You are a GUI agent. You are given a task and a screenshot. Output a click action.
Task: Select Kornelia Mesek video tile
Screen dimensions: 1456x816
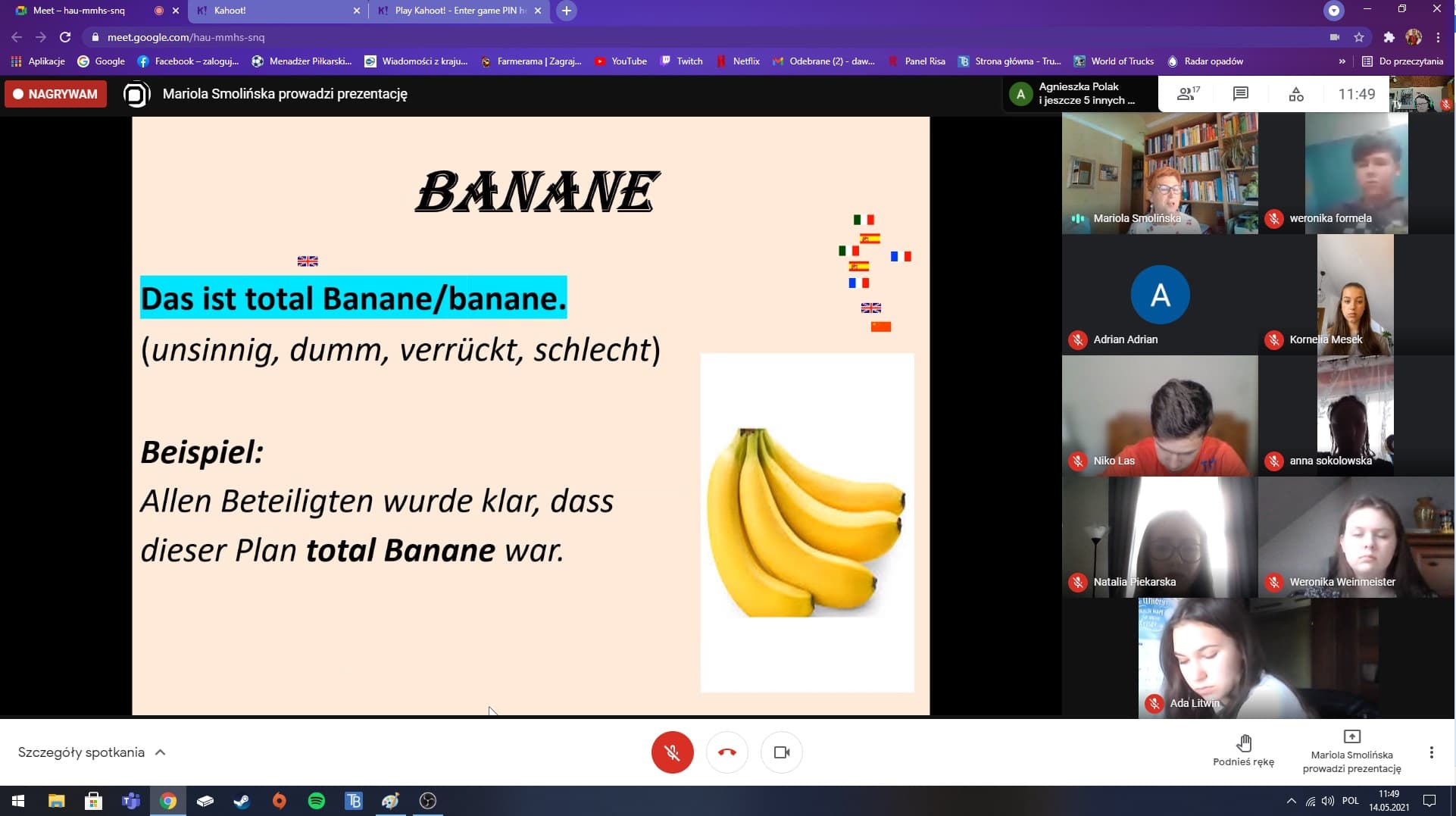click(x=1356, y=295)
